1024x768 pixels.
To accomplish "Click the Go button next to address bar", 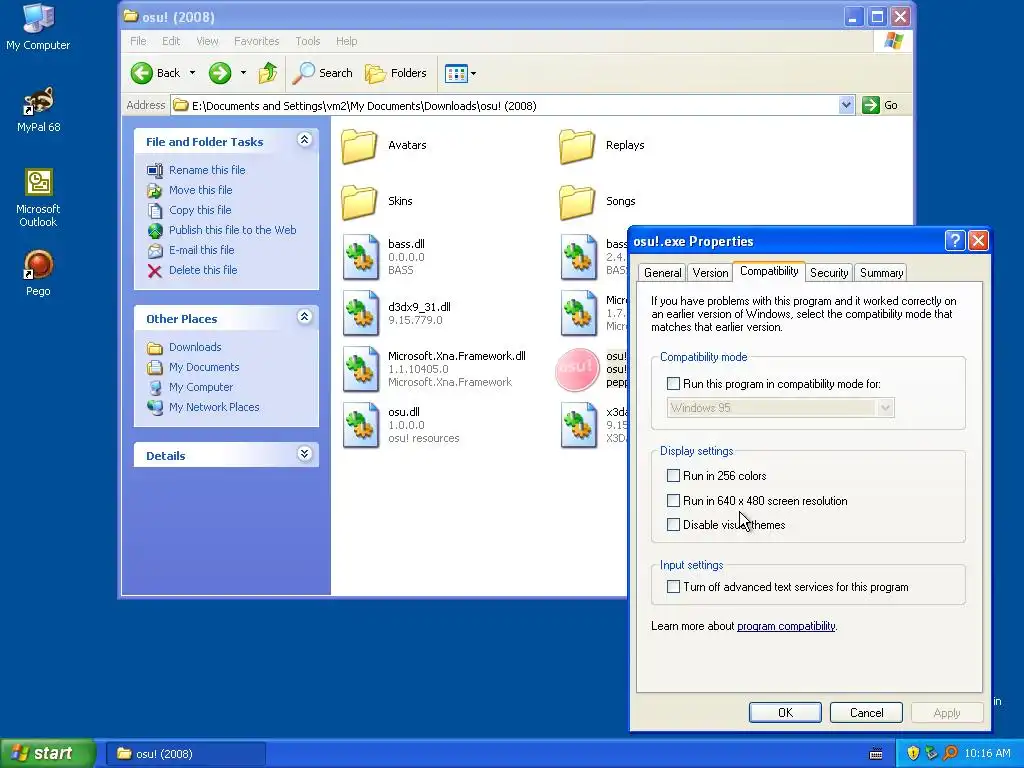I will [880, 105].
